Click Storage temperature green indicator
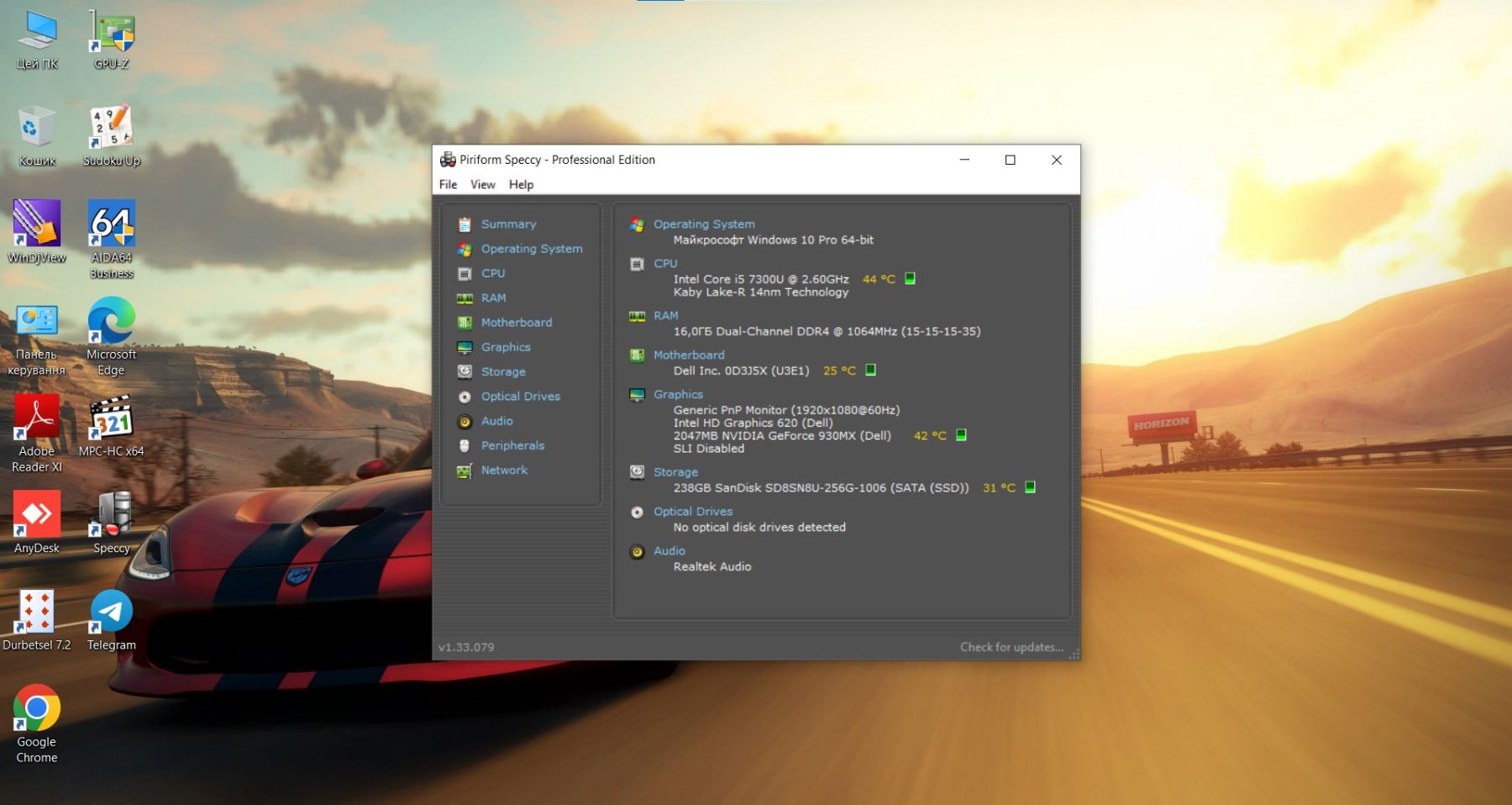 [x=1030, y=487]
